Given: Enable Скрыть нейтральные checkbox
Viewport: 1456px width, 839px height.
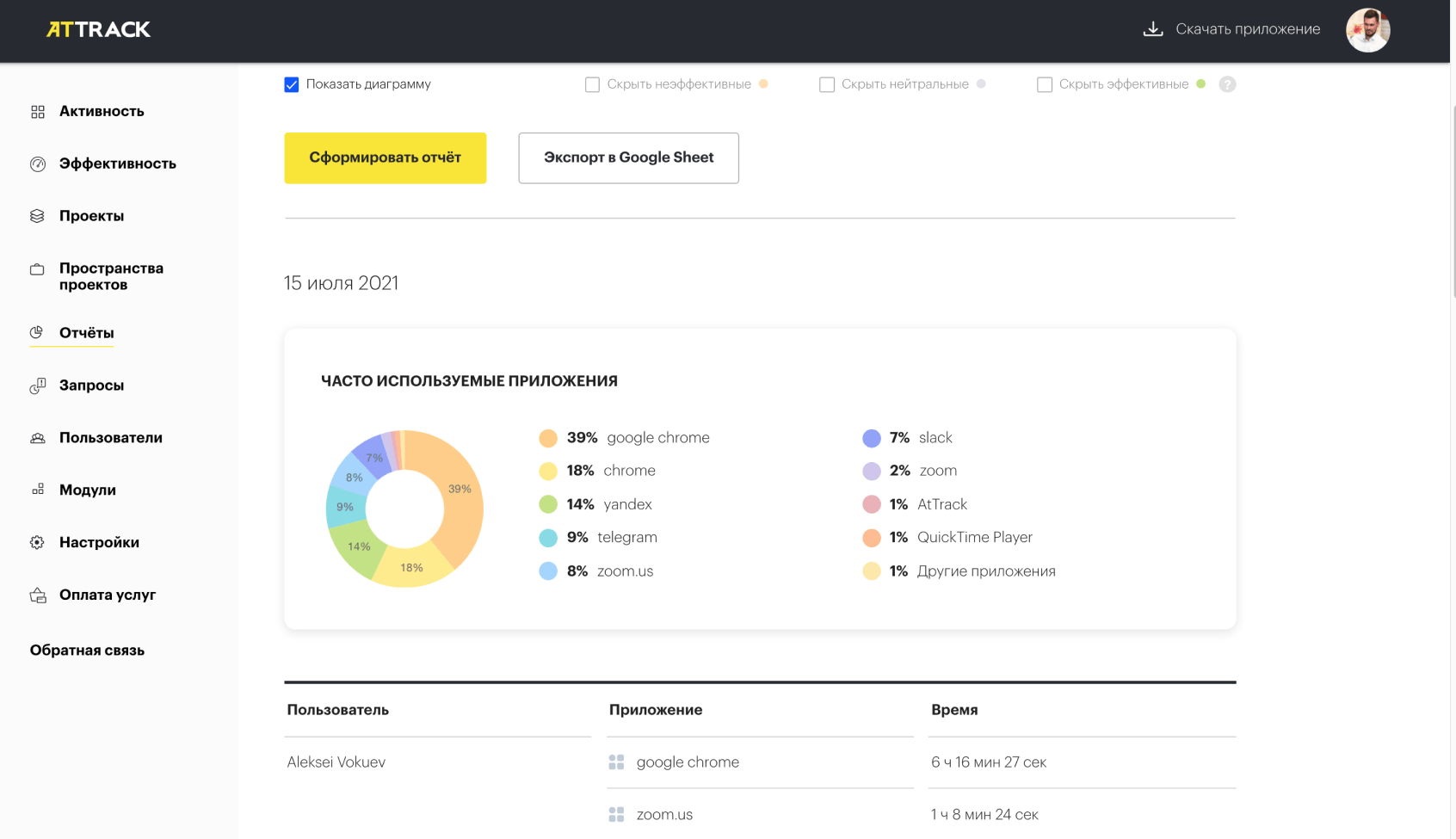Looking at the screenshot, I should pyautogui.click(x=827, y=84).
